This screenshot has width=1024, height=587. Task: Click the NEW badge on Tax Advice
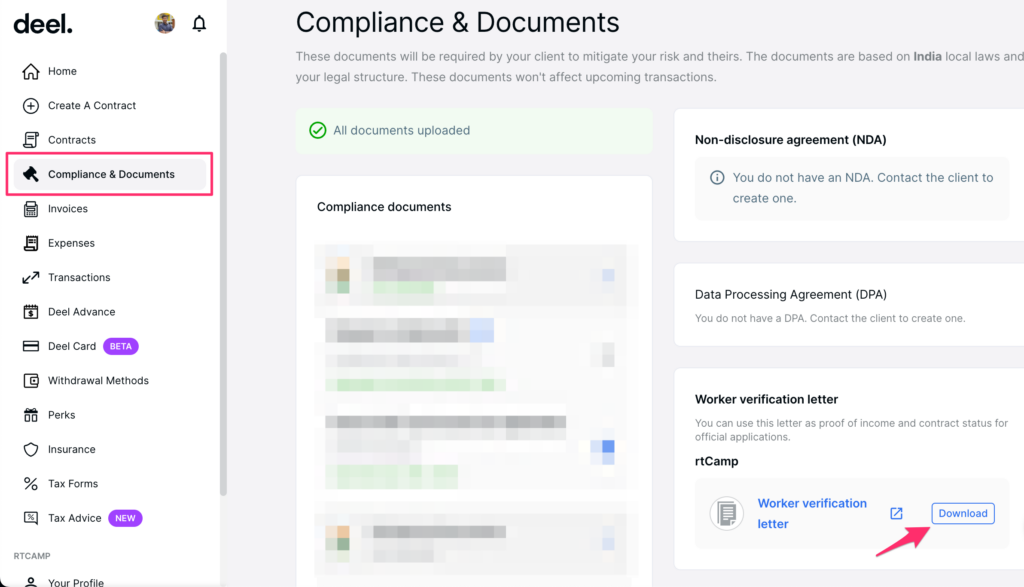(125, 518)
